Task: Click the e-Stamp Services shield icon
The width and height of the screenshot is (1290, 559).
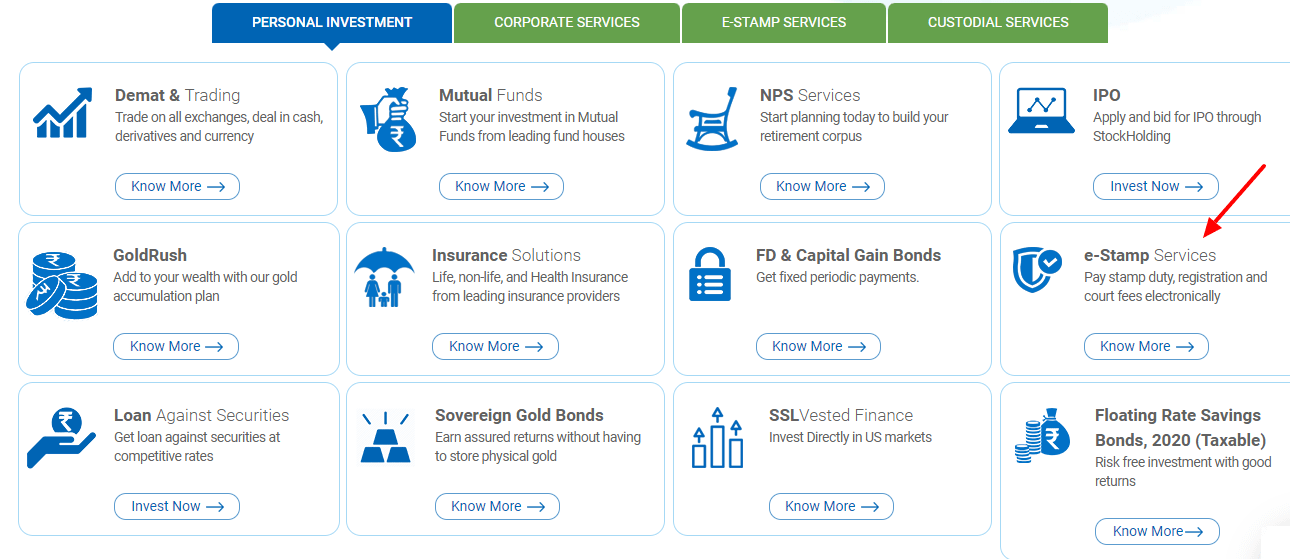Action: point(1037,270)
